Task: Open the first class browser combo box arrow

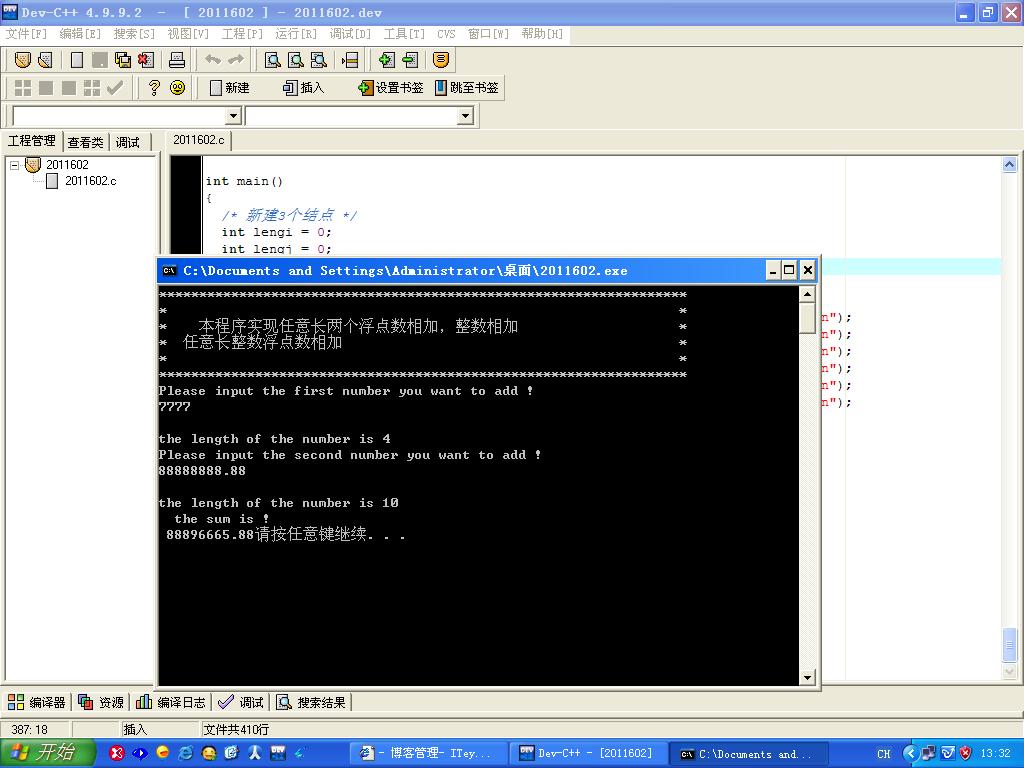Action: tap(233, 116)
